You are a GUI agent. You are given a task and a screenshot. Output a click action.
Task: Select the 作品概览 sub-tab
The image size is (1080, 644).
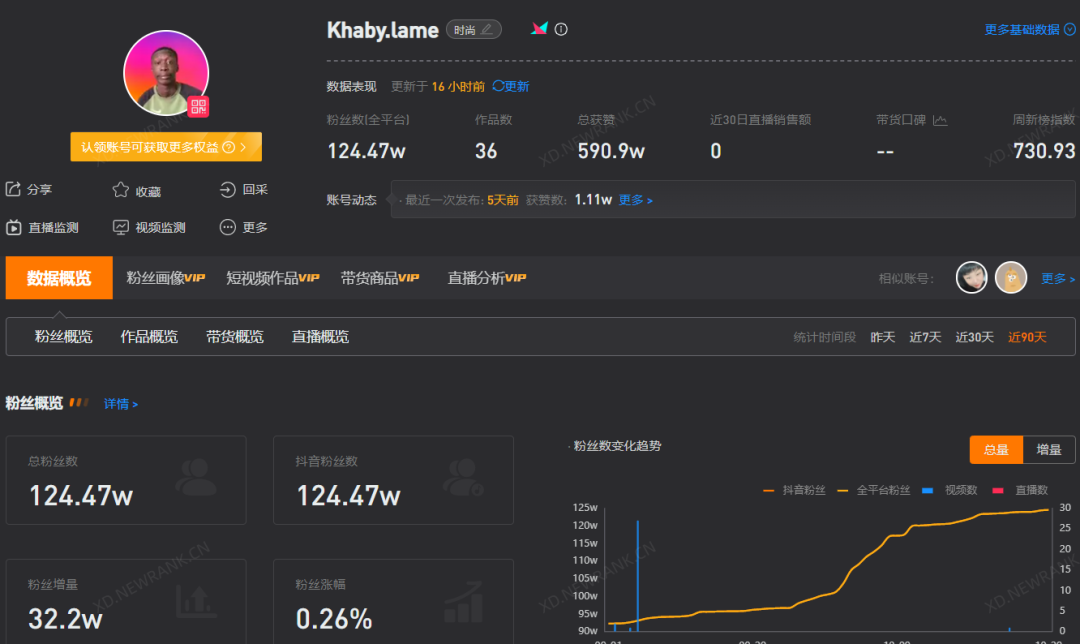point(149,336)
